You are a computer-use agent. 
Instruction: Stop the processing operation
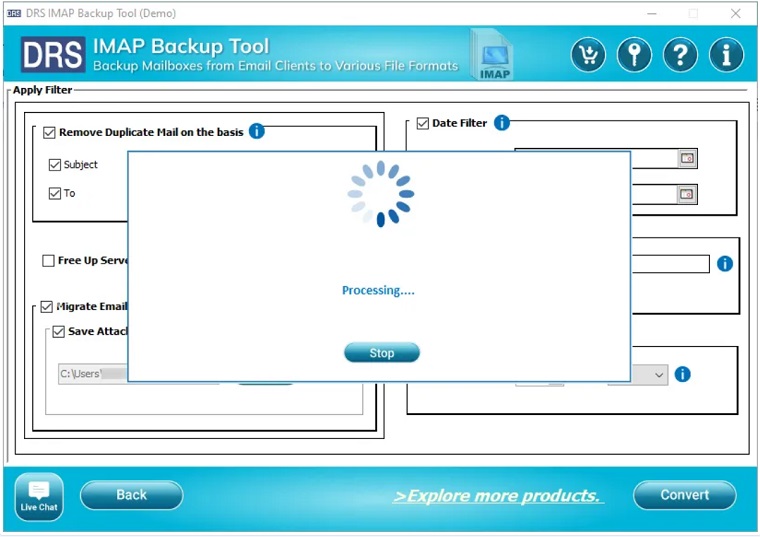(382, 353)
